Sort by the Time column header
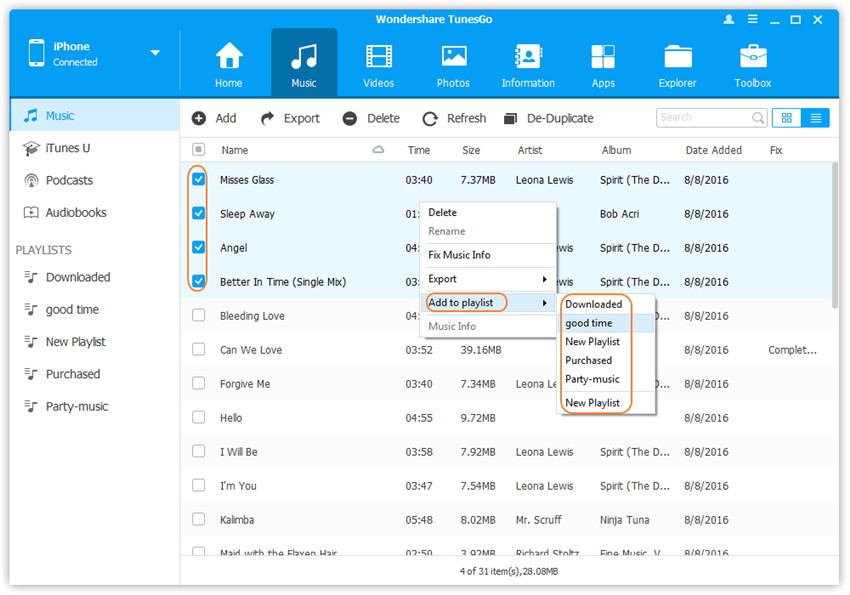 tap(418, 150)
